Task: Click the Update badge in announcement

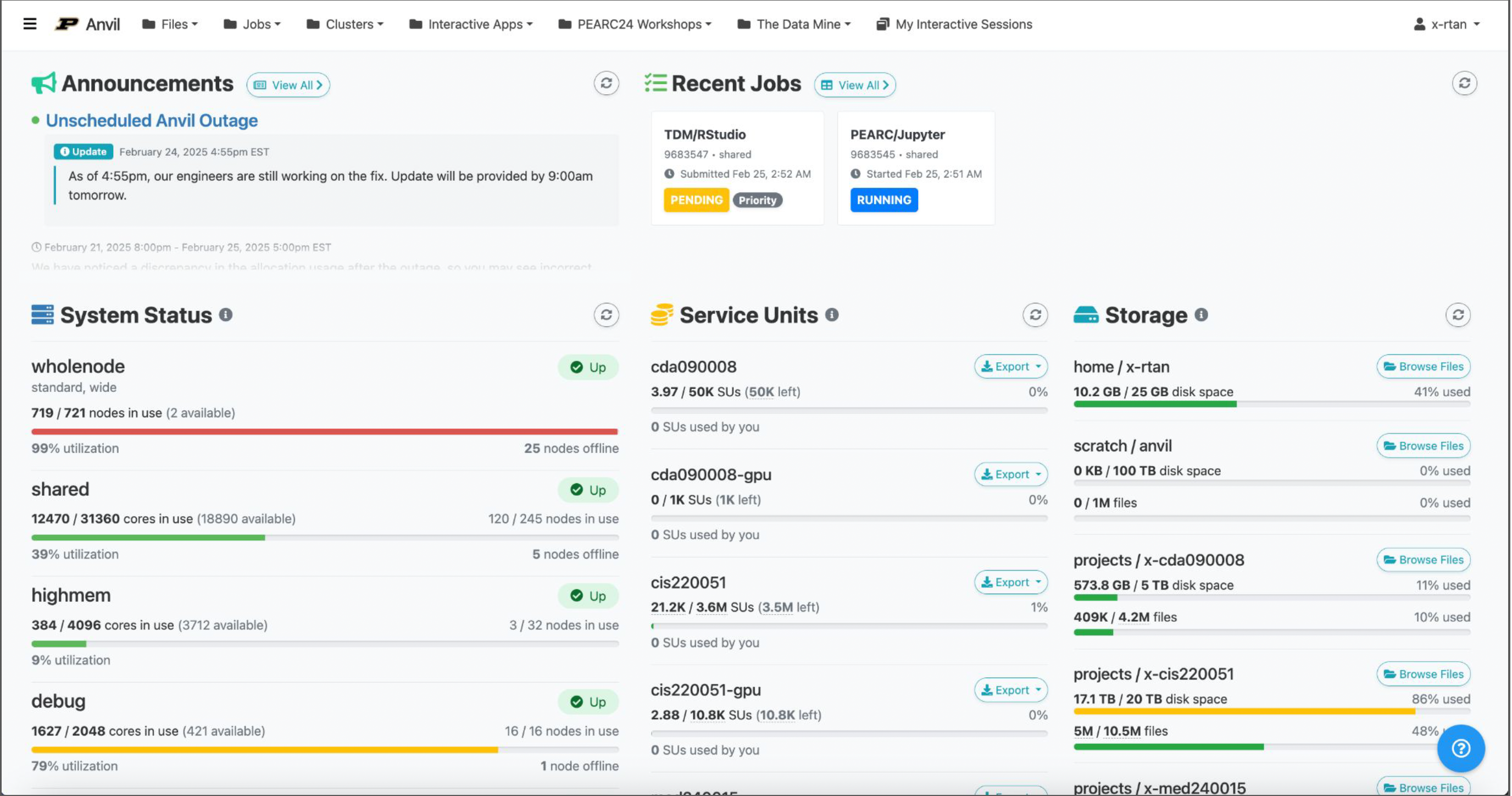Action: [x=84, y=152]
